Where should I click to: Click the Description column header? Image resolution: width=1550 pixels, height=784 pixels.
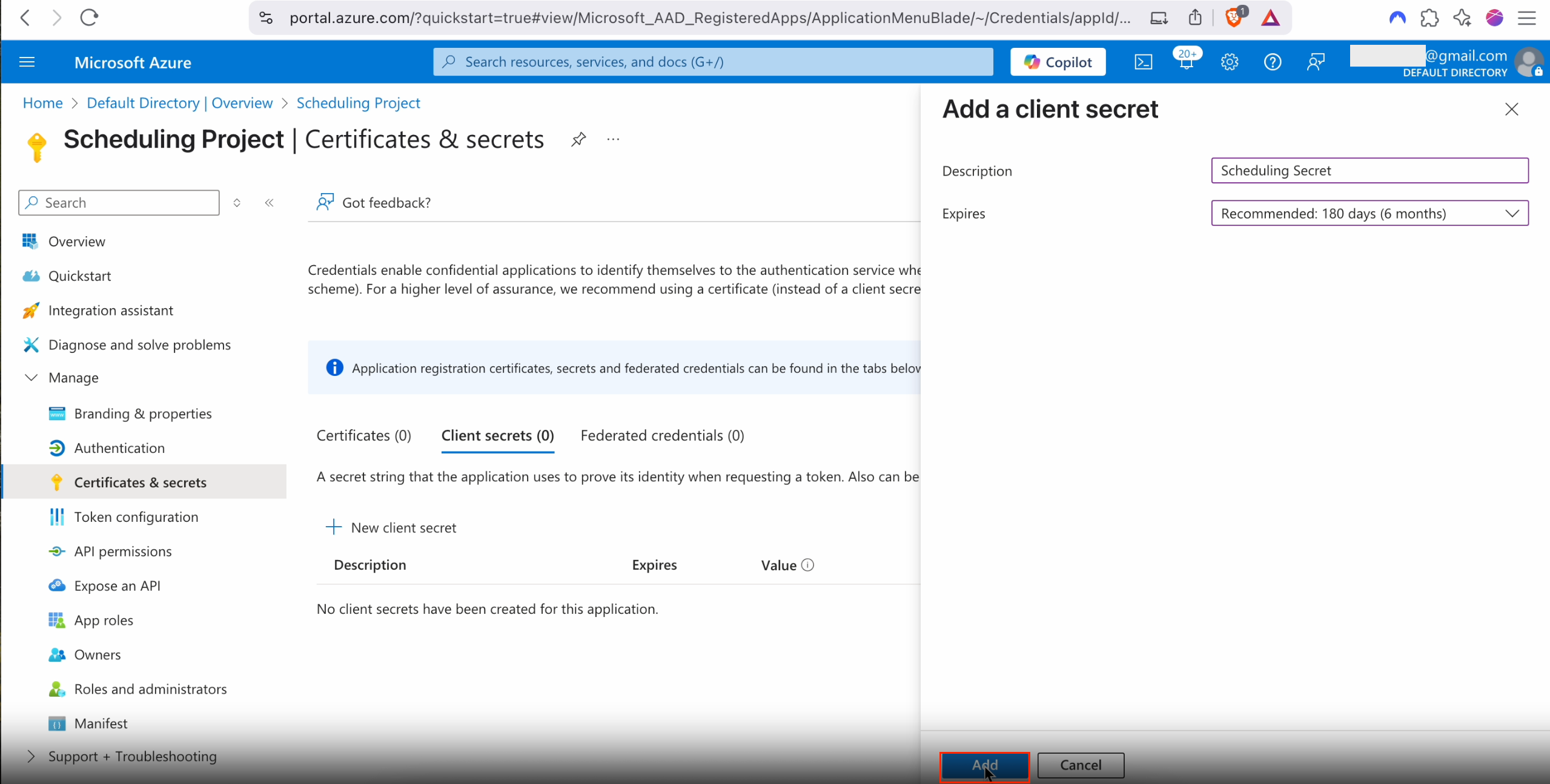pyautogui.click(x=370, y=565)
